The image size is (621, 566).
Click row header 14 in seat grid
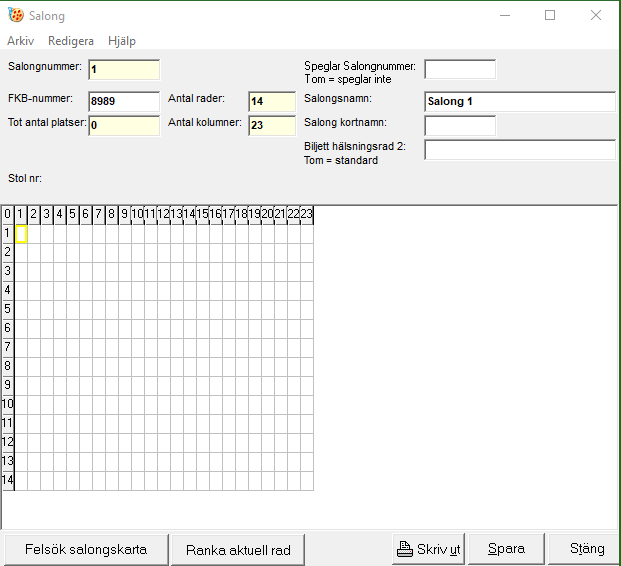[7, 480]
